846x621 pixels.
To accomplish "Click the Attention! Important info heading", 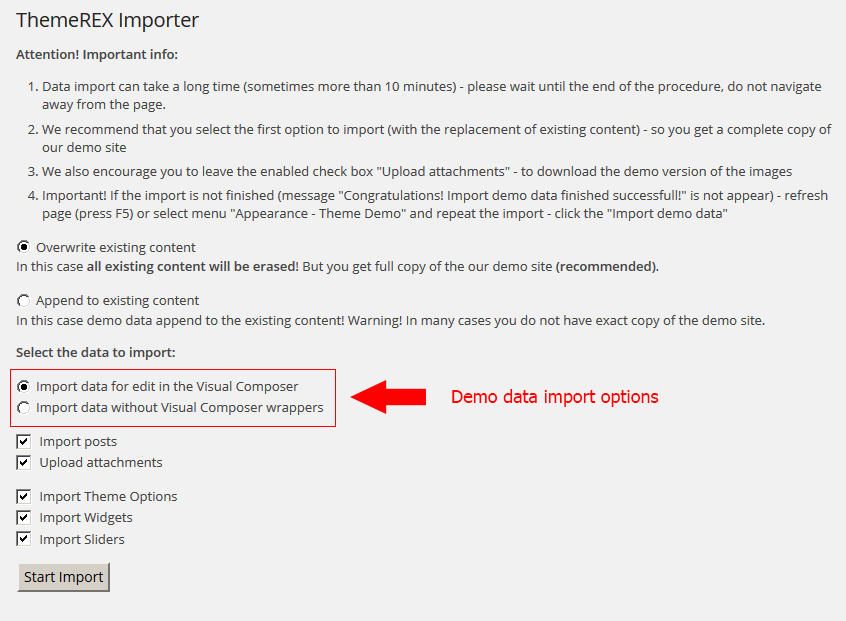I will point(96,54).
